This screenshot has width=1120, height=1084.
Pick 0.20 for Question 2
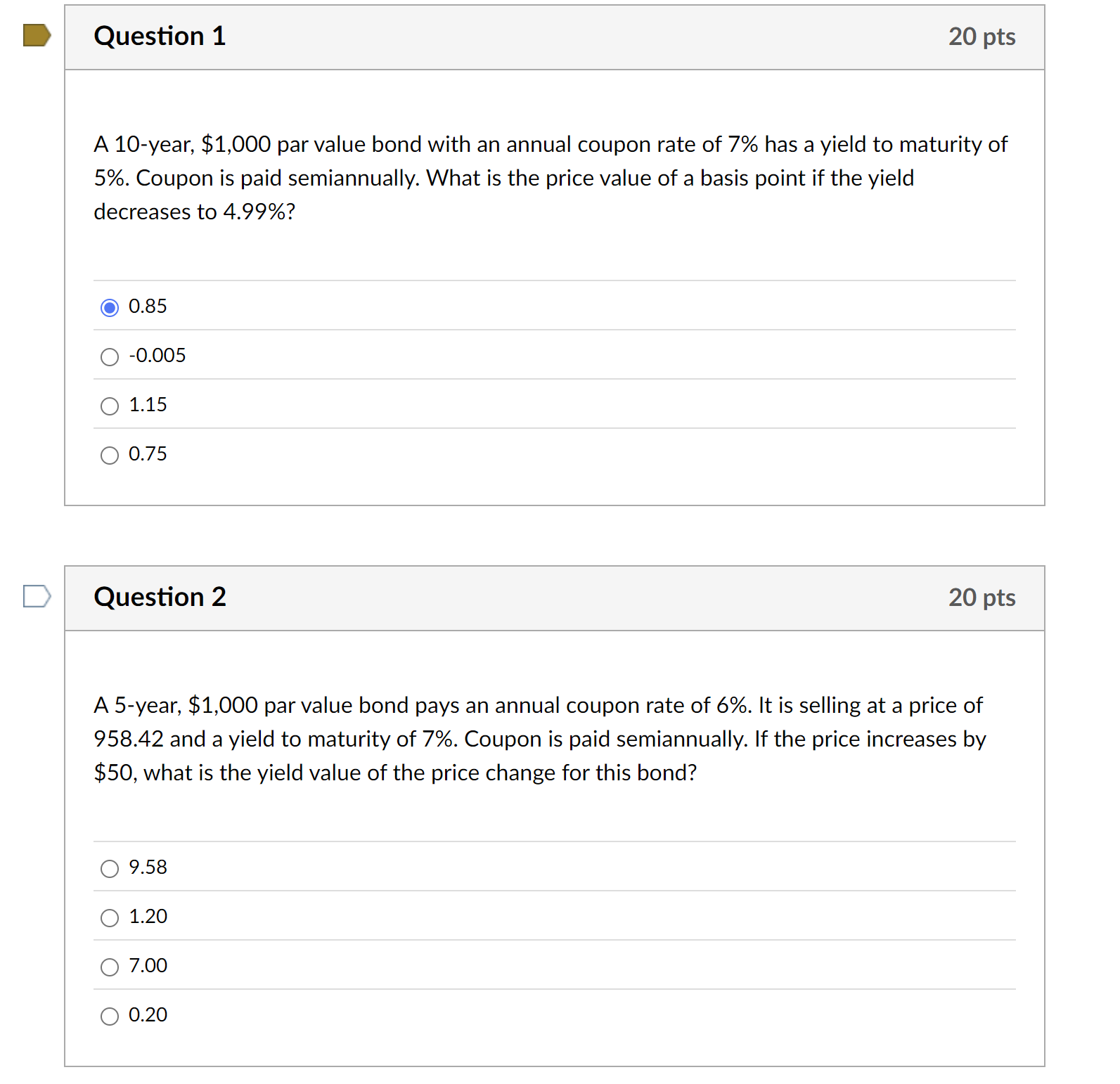coord(110,1017)
